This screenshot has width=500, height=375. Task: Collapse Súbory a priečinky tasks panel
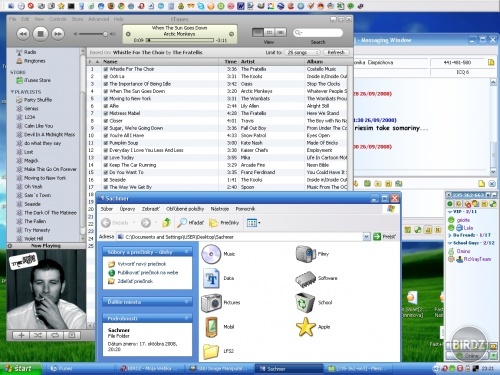186,252
